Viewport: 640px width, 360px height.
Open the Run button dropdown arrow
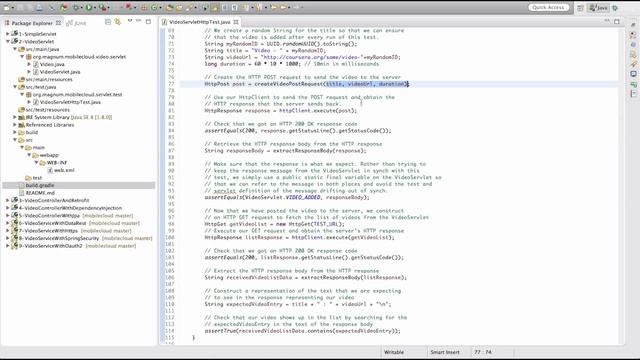pos(95,7)
